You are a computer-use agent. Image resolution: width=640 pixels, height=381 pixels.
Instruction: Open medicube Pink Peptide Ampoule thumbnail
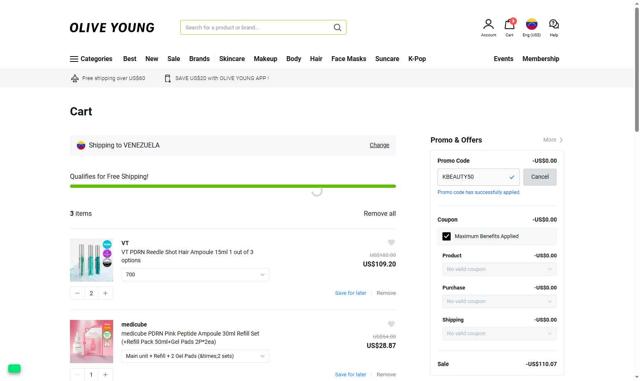pos(91,341)
